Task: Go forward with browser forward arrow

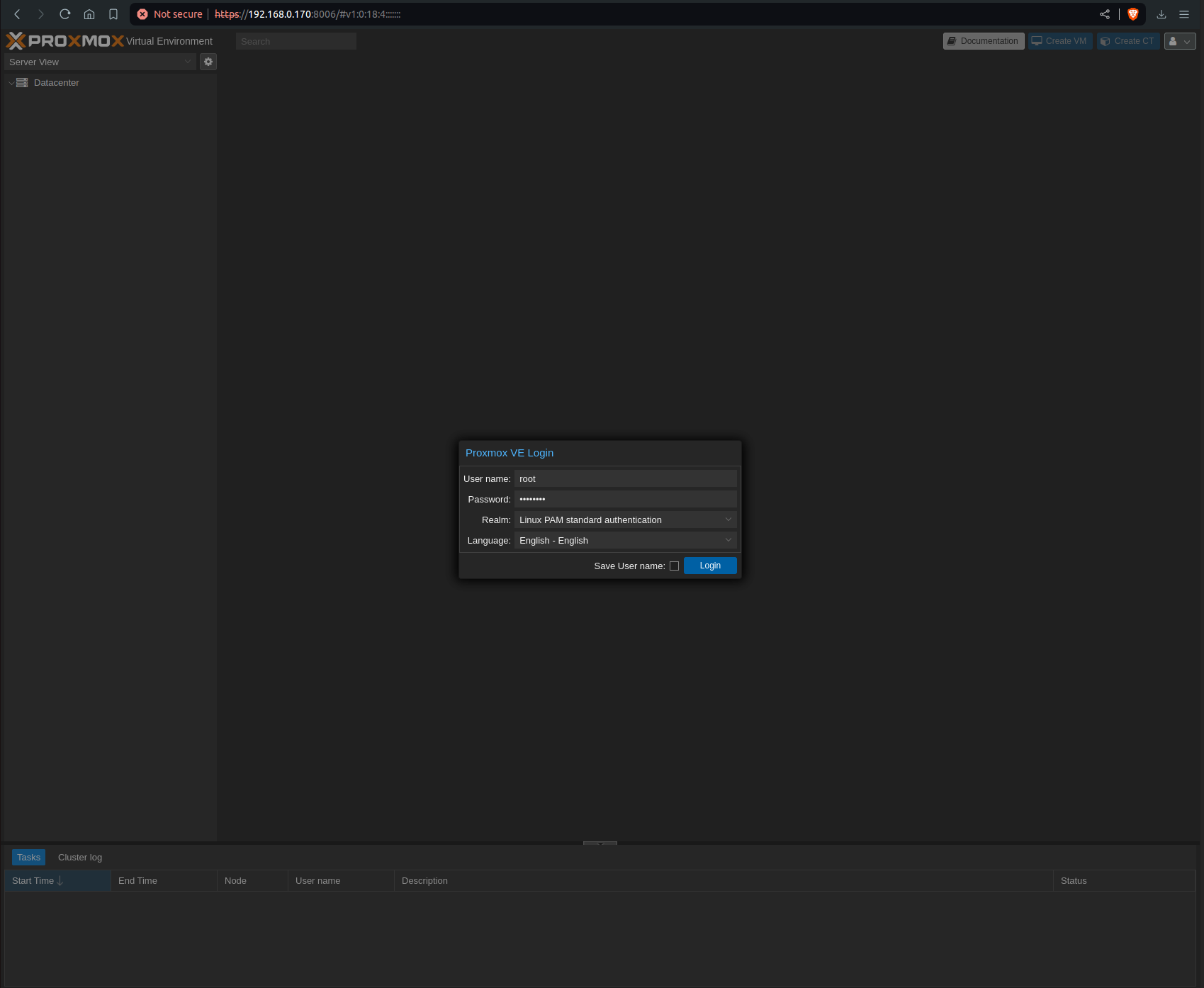Action: pos(41,14)
